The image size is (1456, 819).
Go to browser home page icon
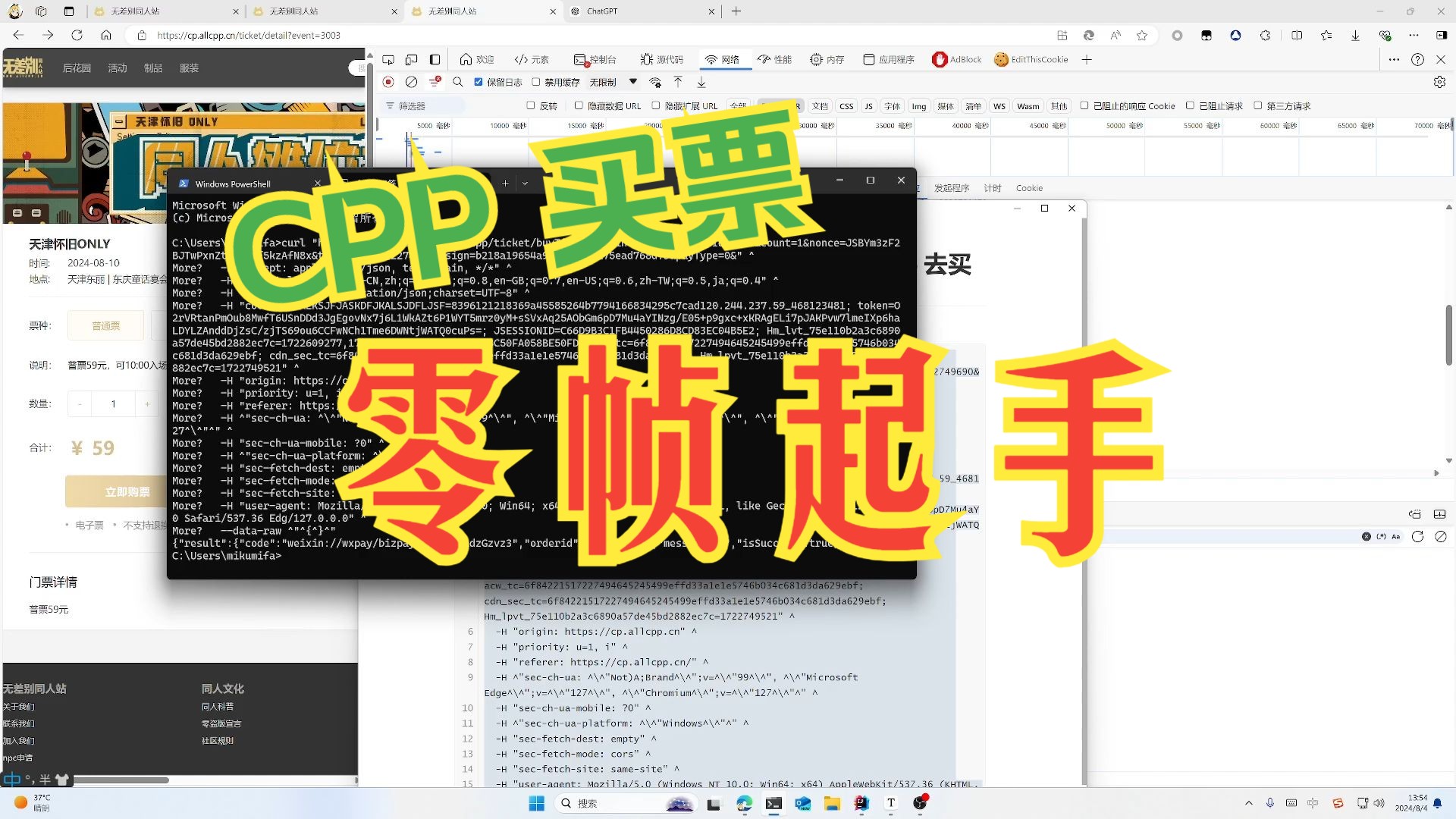(x=106, y=35)
